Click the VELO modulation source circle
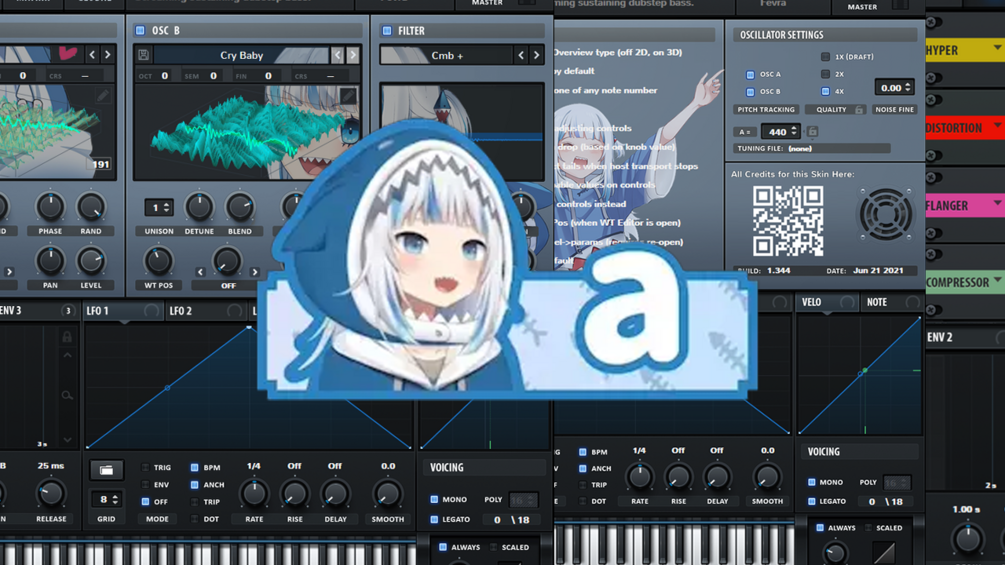1005x565 pixels. coord(847,302)
